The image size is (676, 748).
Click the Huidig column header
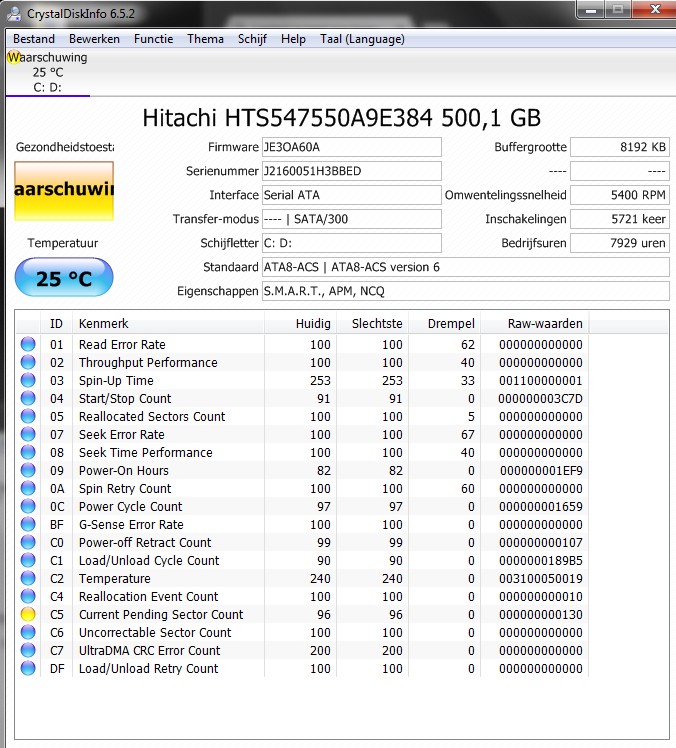pyautogui.click(x=301, y=323)
